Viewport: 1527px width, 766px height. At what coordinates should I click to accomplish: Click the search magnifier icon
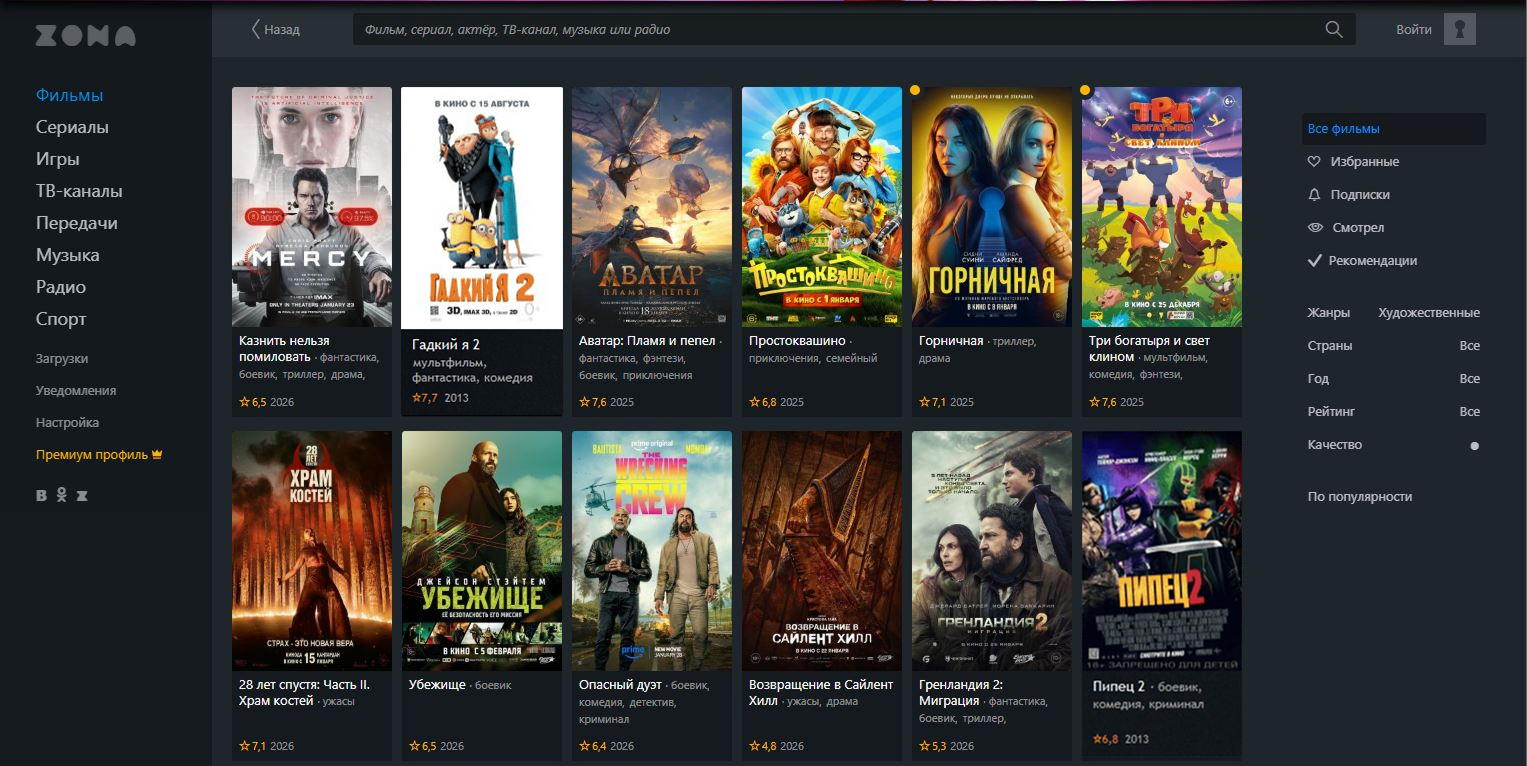[1333, 30]
